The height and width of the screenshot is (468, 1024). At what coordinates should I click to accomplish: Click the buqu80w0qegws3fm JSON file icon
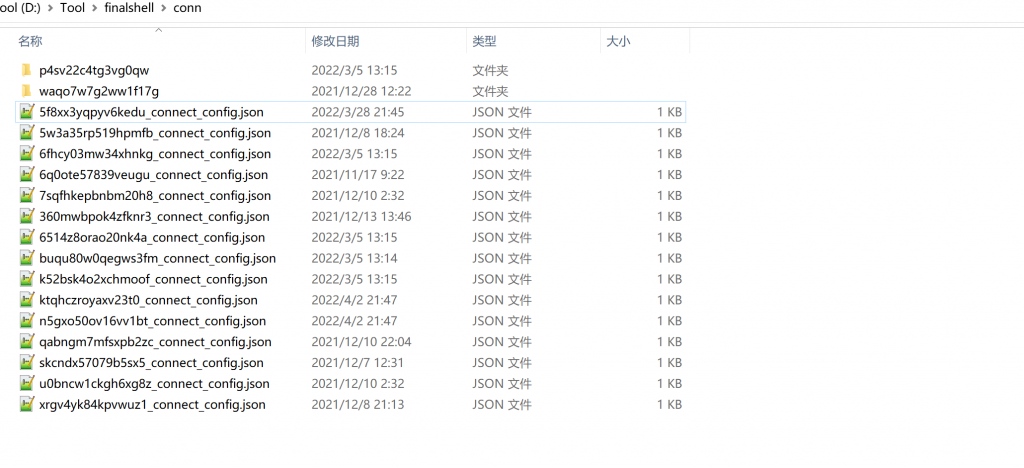(26, 258)
